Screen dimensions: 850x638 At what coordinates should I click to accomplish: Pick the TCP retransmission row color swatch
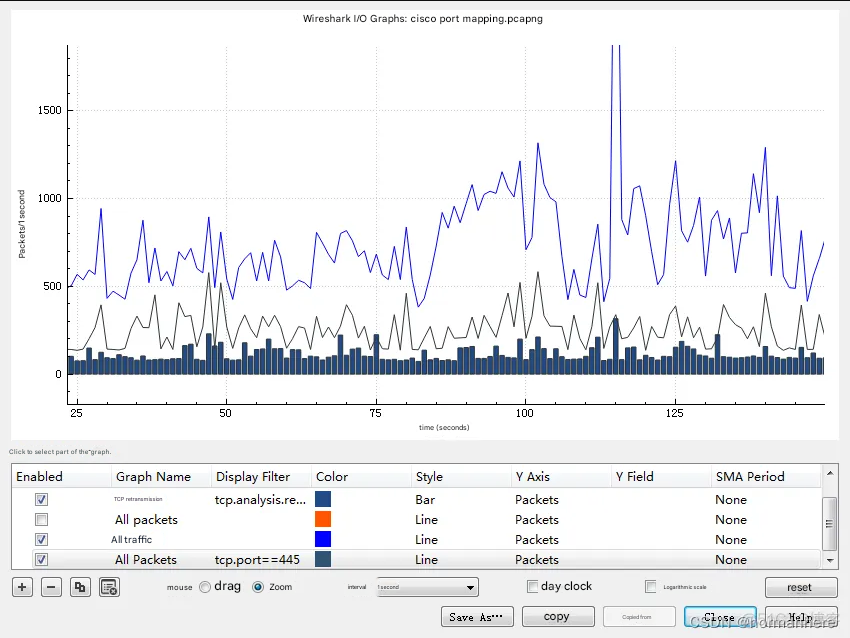(323, 499)
